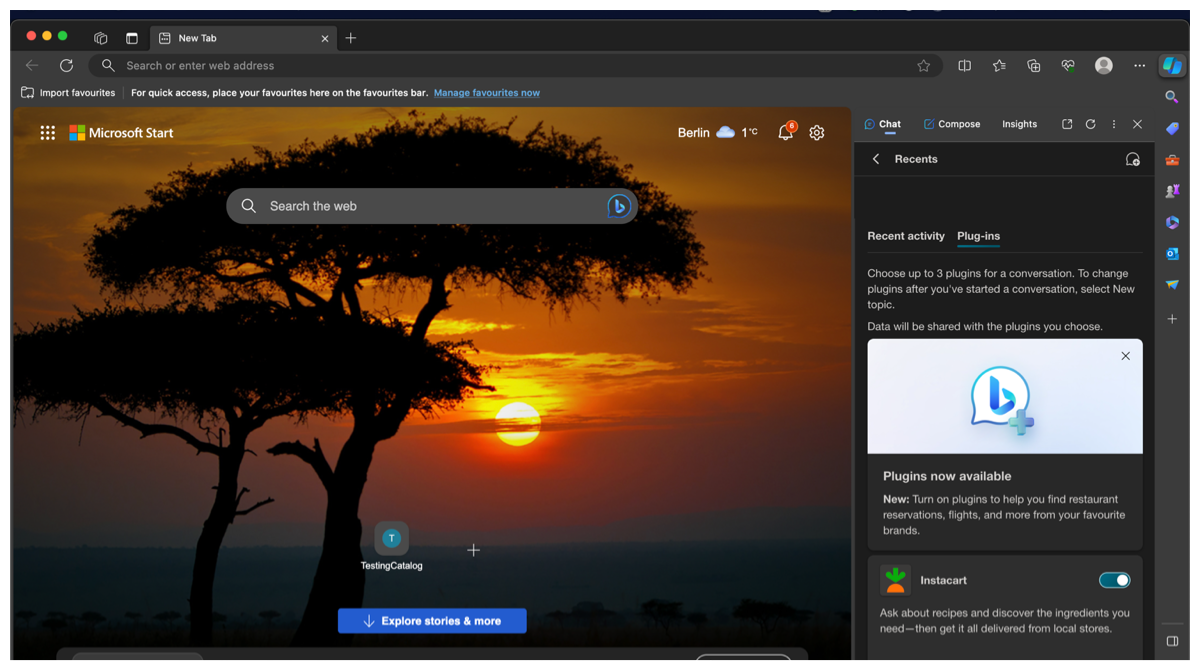Open the Collections icon on the toolbar
Screen dimensions: 1200x670
1033,65
